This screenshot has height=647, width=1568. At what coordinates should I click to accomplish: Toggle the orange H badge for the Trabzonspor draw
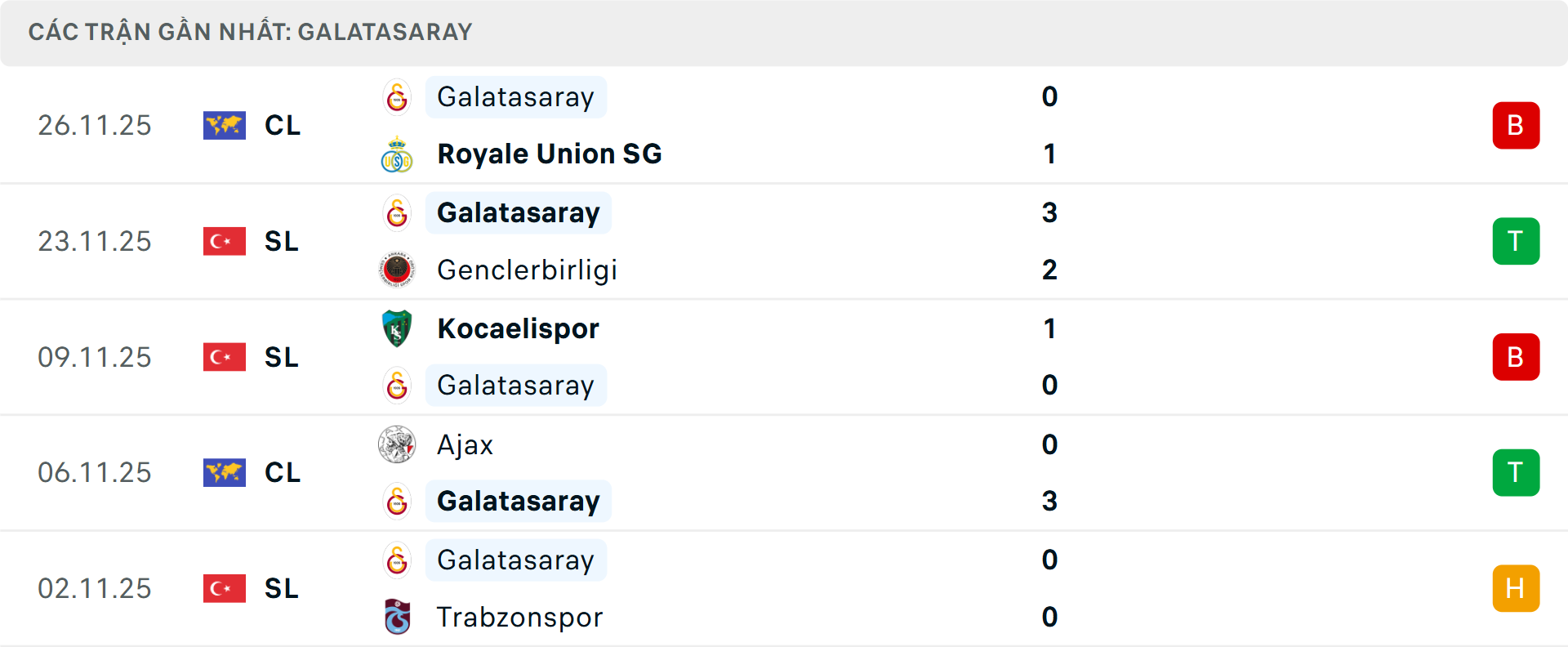point(1516,588)
